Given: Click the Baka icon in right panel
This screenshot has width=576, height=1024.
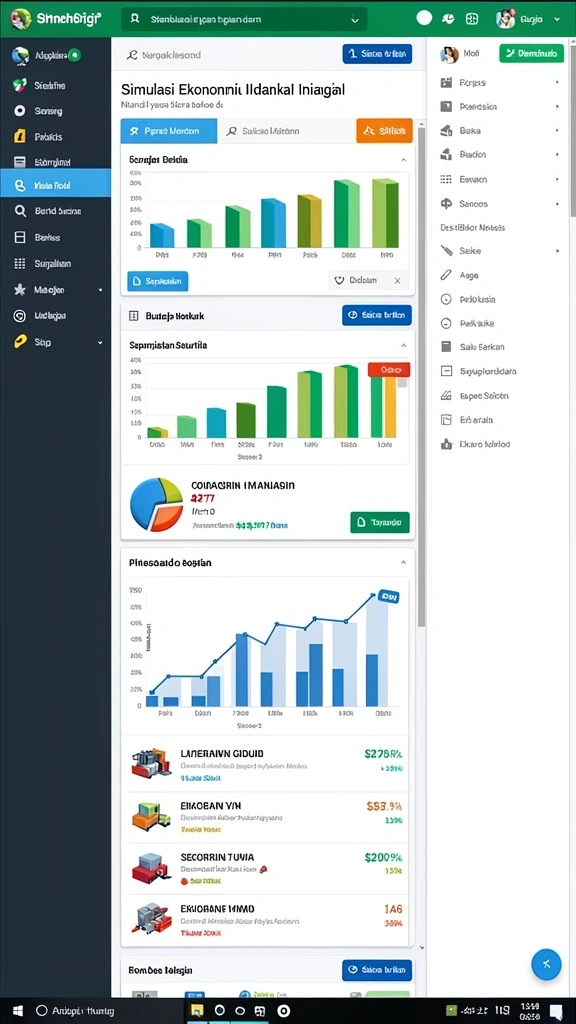Looking at the screenshot, I should (447, 131).
